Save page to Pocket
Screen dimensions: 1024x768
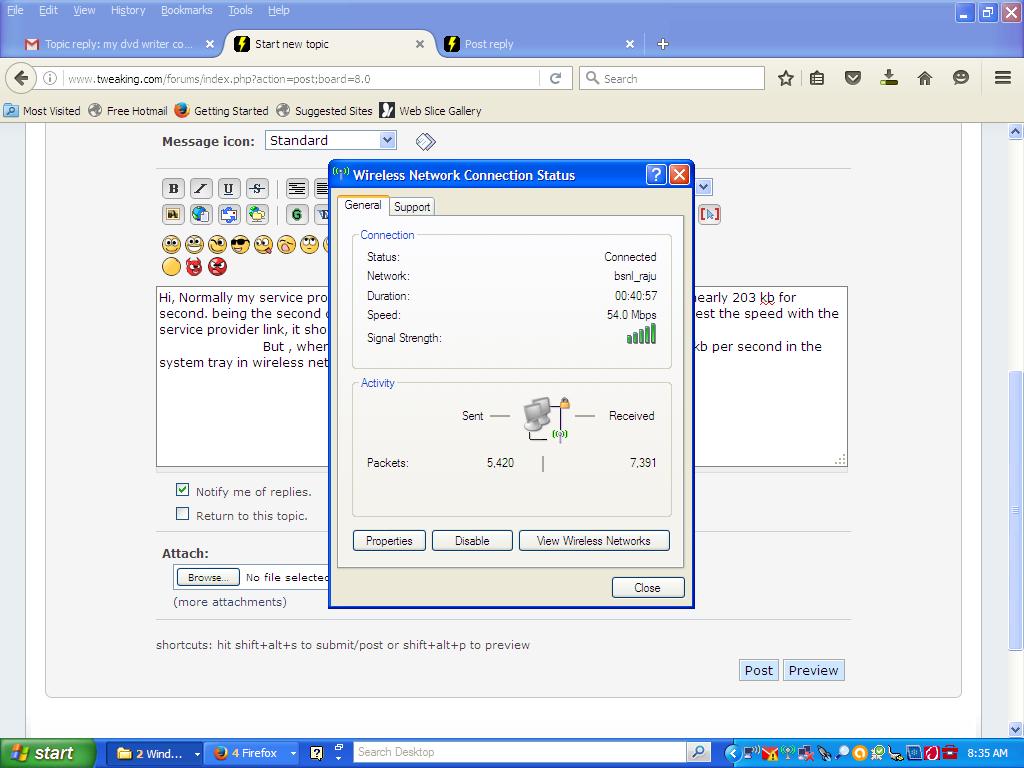pyautogui.click(x=853, y=78)
